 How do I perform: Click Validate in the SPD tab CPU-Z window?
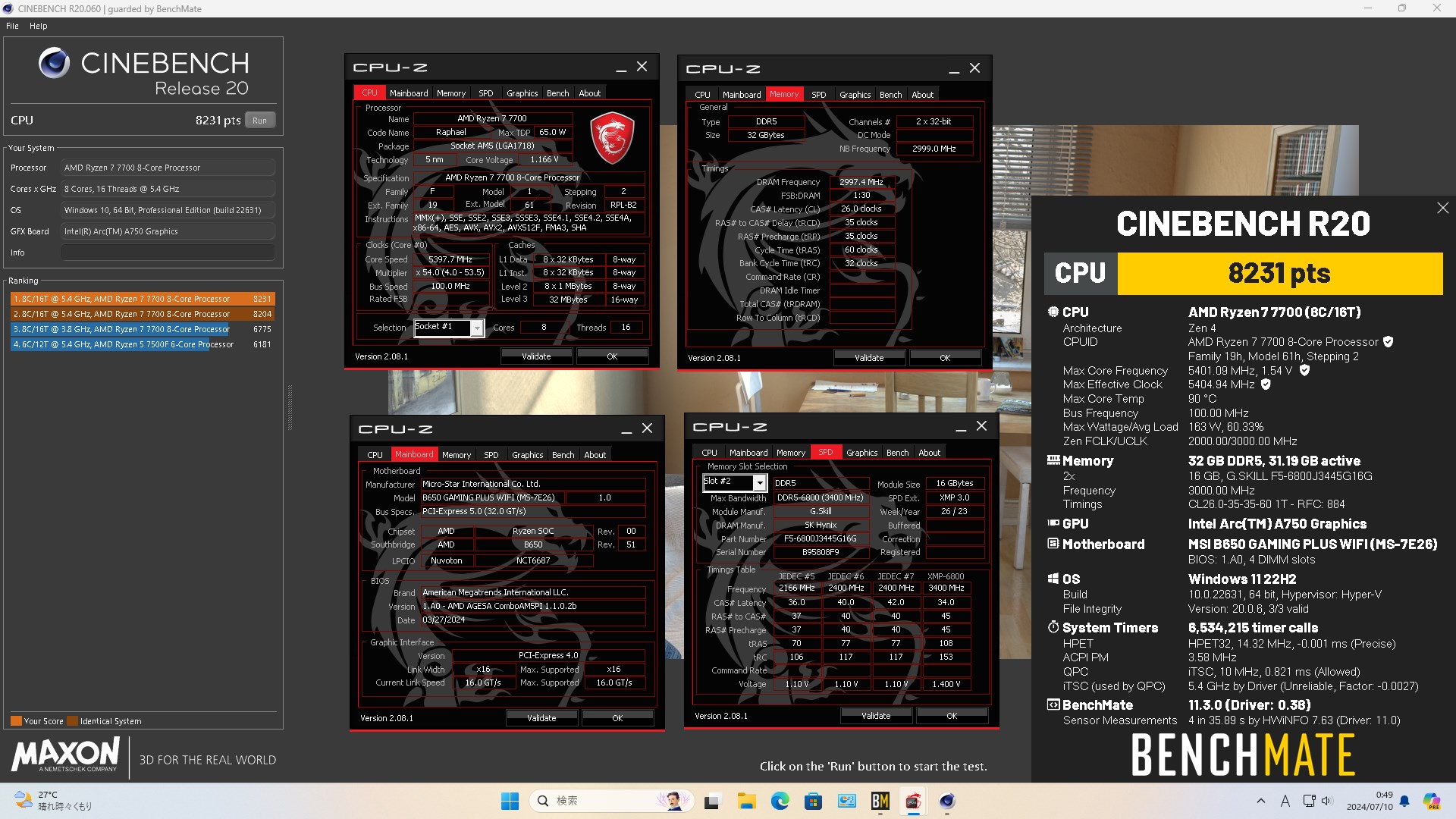coord(876,716)
